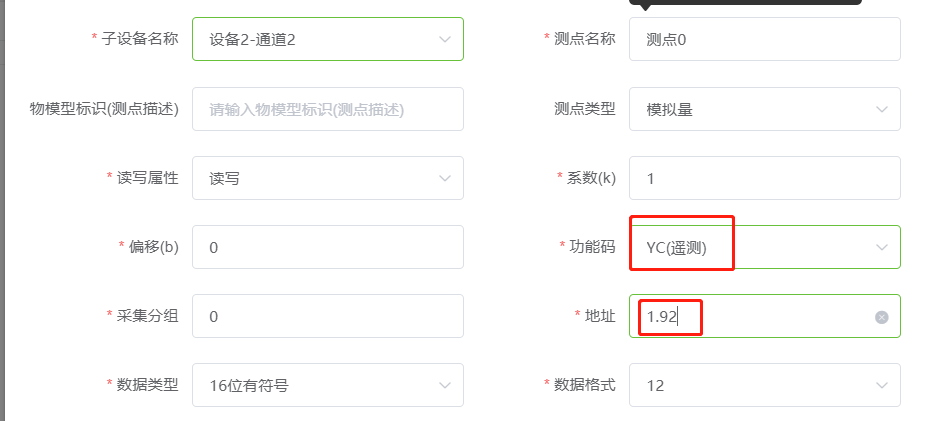Click the chevron arrow in 数据格式 field
The image size is (928, 421).
point(882,385)
